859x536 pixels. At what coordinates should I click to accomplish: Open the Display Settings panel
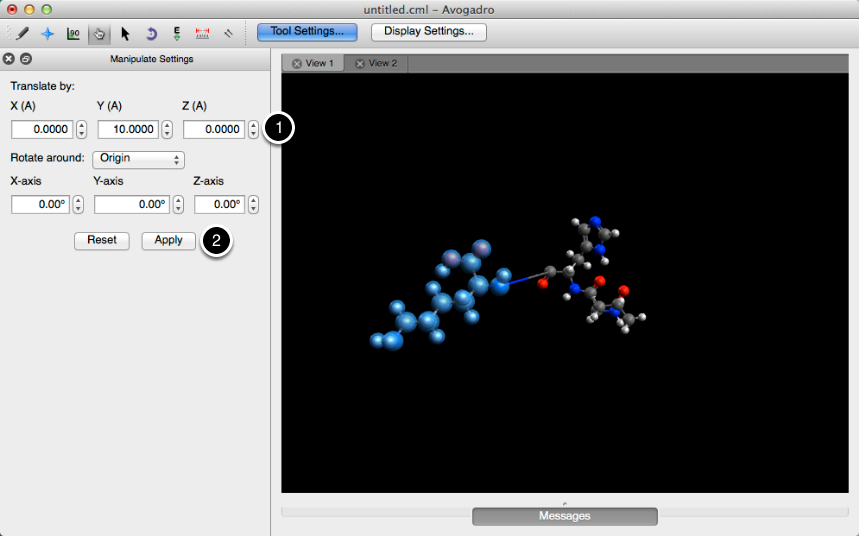pos(428,31)
